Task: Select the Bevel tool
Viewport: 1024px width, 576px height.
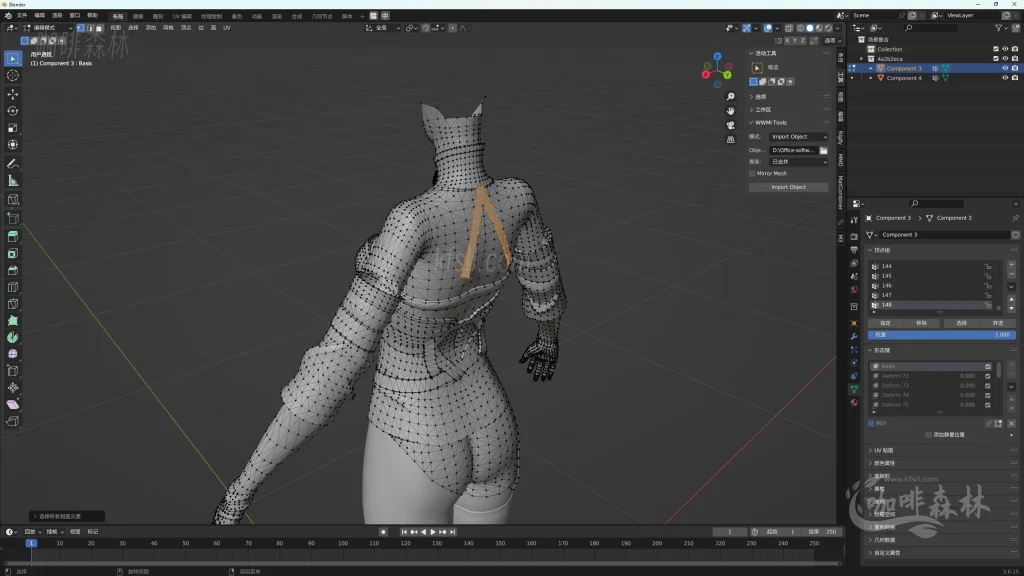Action: tap(12, 270)
